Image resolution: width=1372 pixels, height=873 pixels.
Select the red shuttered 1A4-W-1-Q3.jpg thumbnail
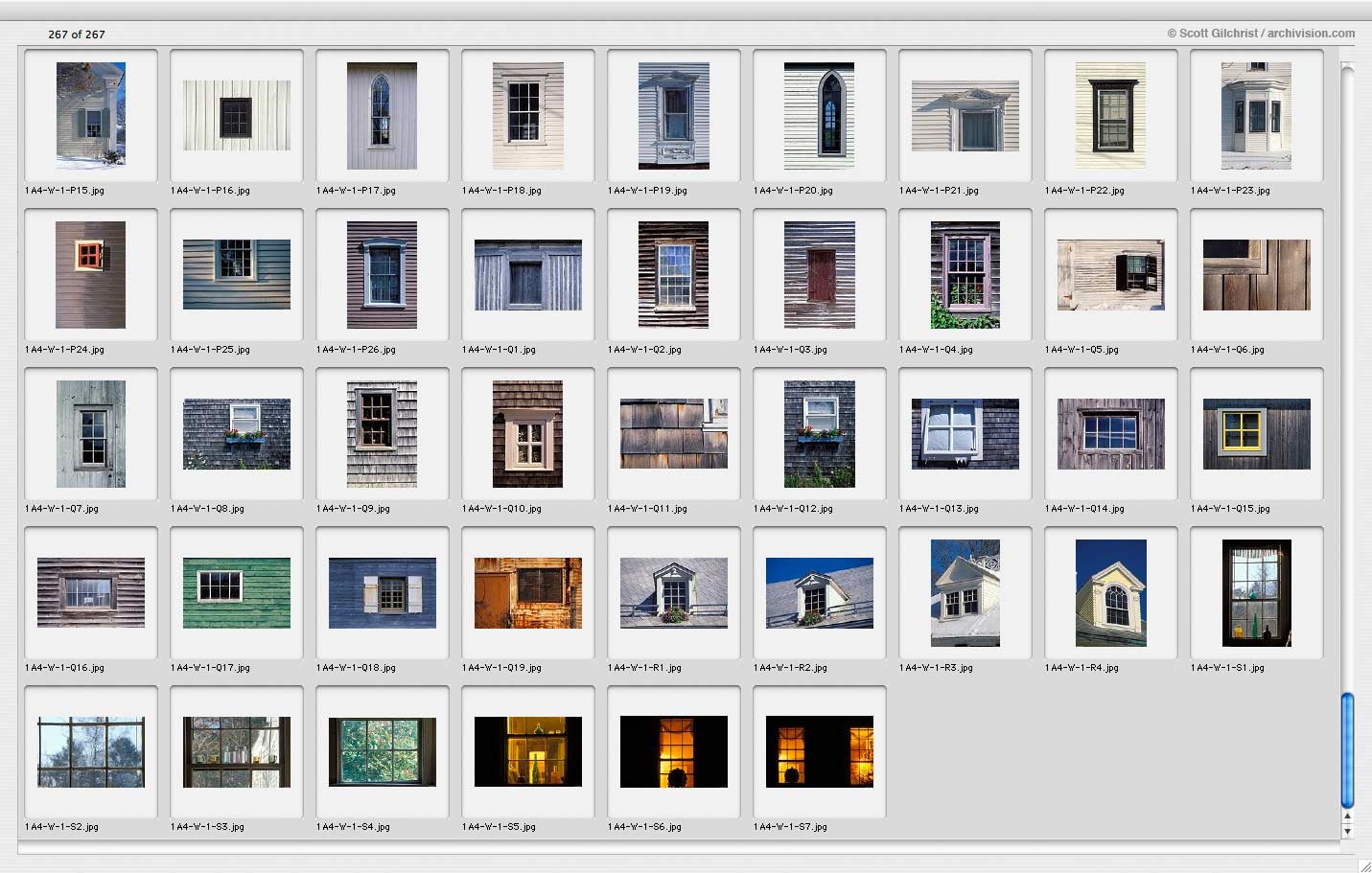point(820,274)
